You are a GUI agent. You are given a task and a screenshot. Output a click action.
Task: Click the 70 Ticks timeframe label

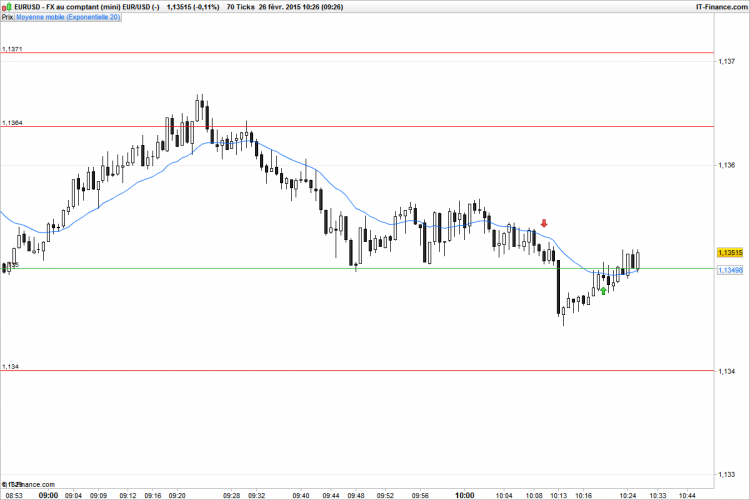(240, 7)
